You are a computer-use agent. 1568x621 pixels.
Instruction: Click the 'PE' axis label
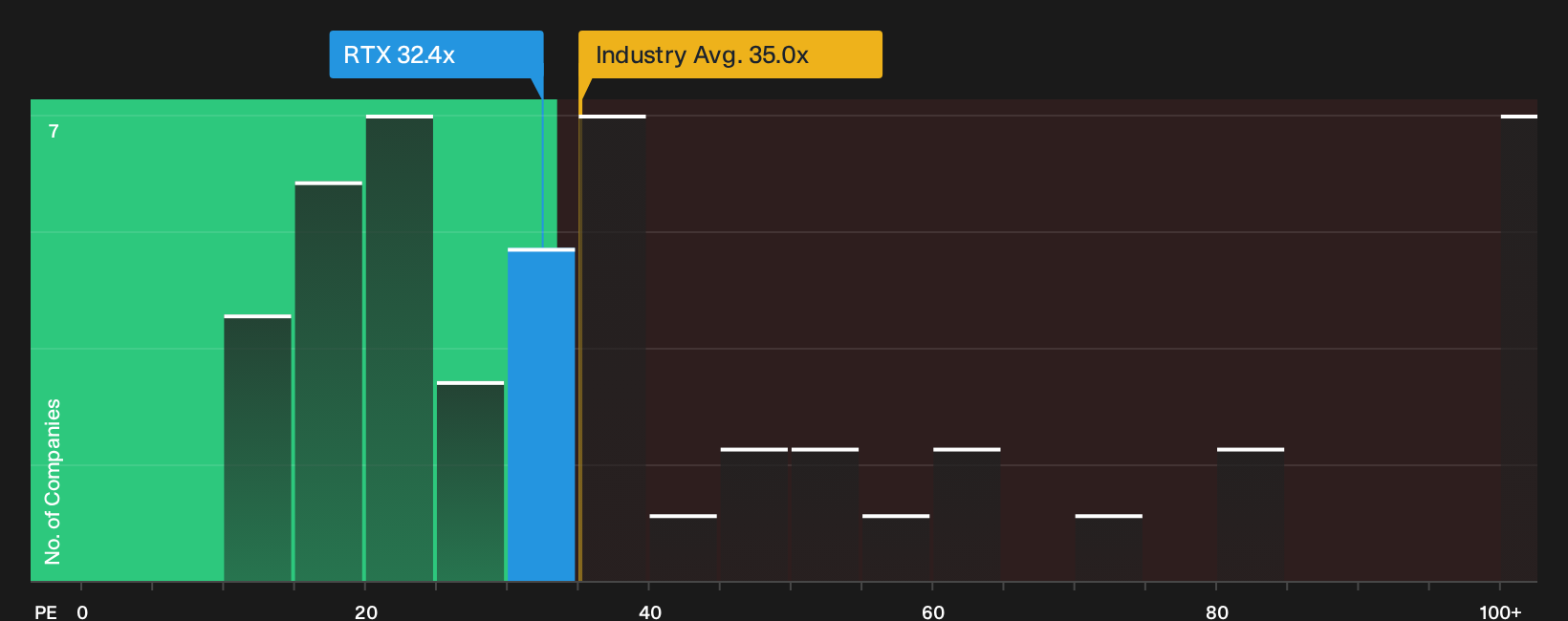point(46,612)
